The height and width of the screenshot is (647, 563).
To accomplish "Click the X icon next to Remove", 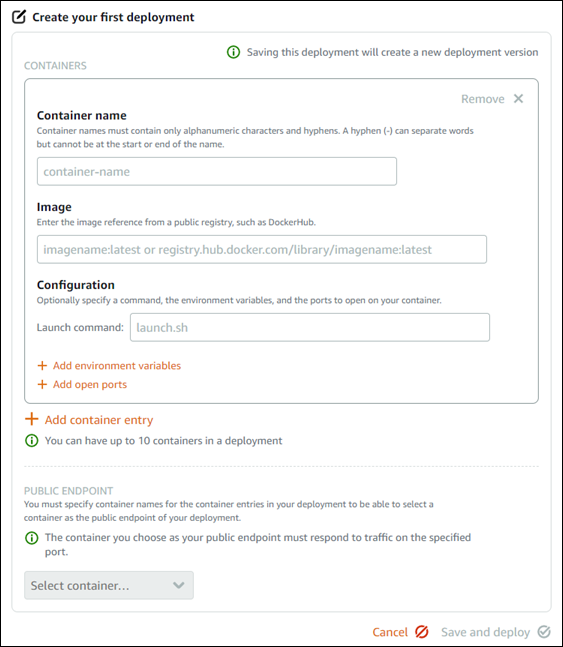I will [x=518, y=99].
